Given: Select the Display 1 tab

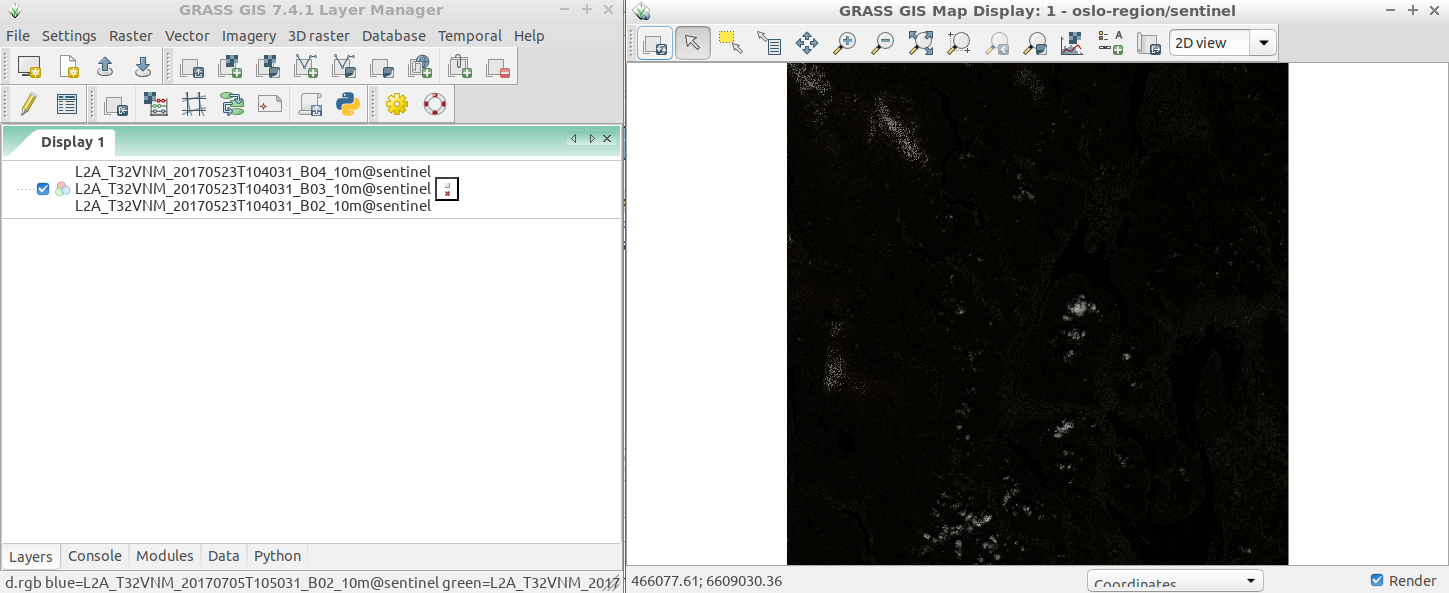Looking at the screenshot, I should pyautogui.click(x=72, y=142).
